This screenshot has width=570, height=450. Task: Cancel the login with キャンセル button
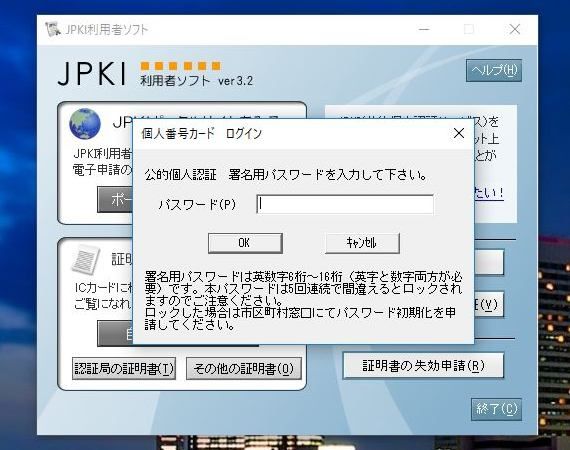[362, 243]
